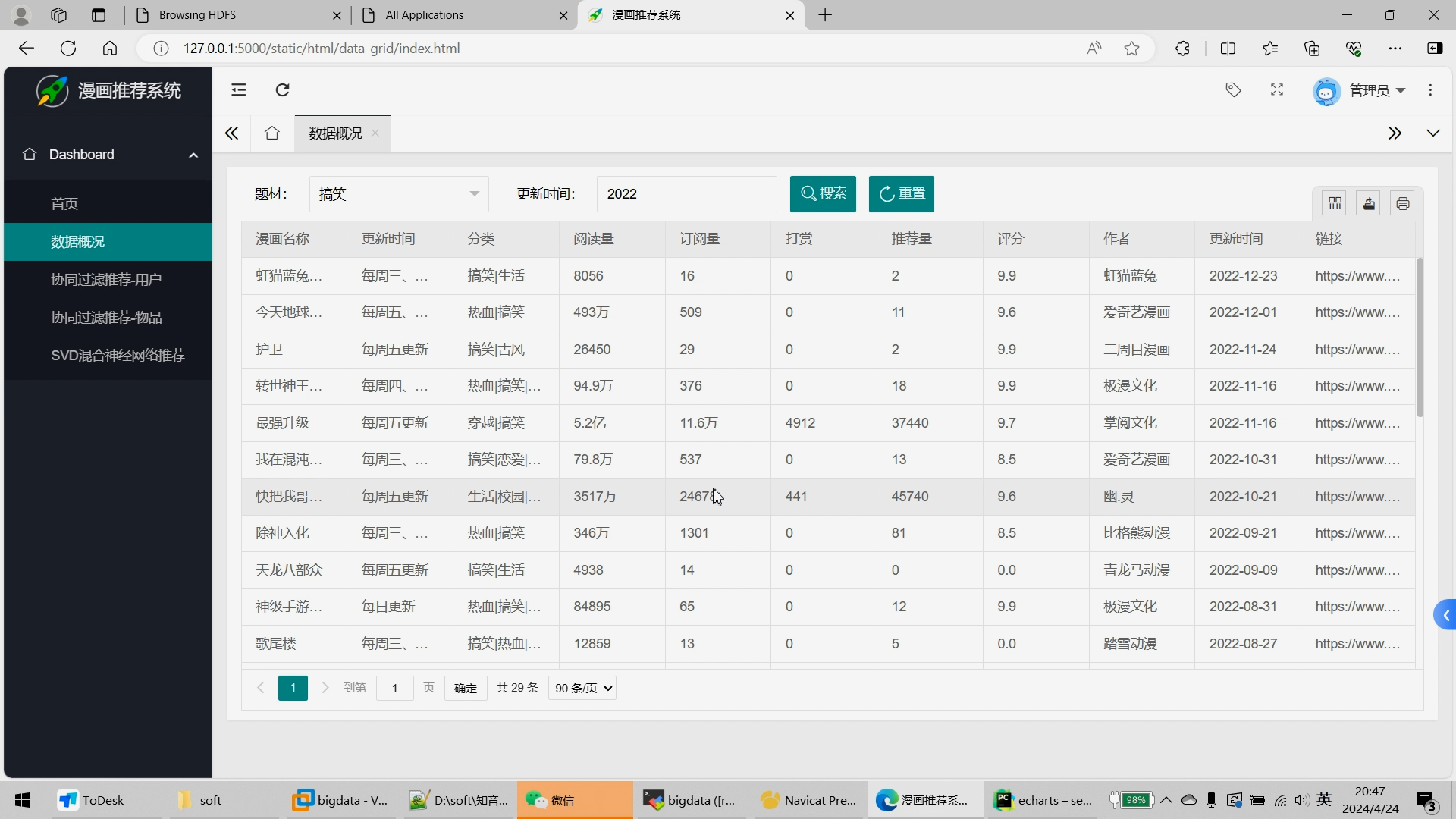Click the export table icon
This screenshot has width=1456, height=819.
(1369, 203)
